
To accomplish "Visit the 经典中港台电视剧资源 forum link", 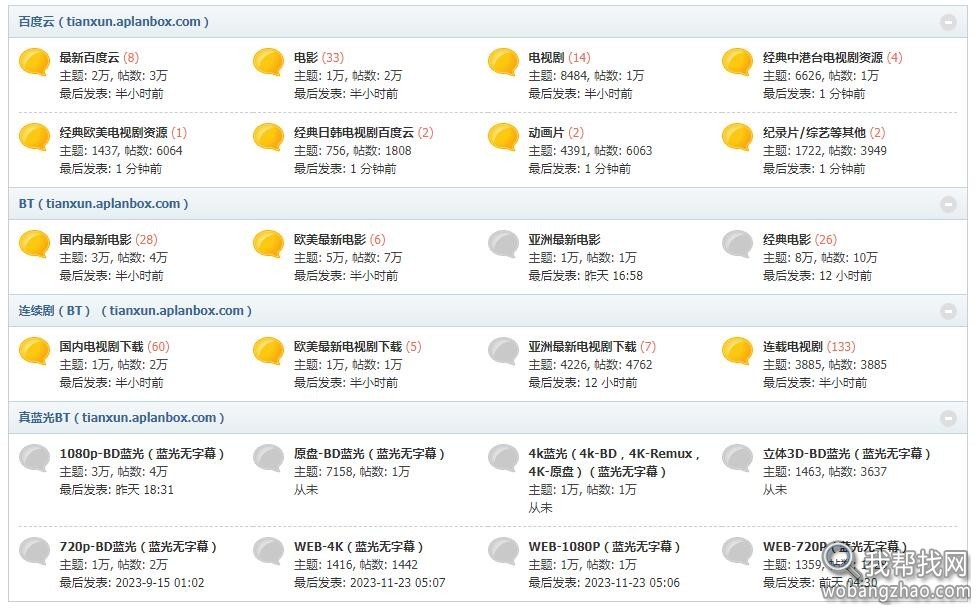I will (x=823, y=58).
